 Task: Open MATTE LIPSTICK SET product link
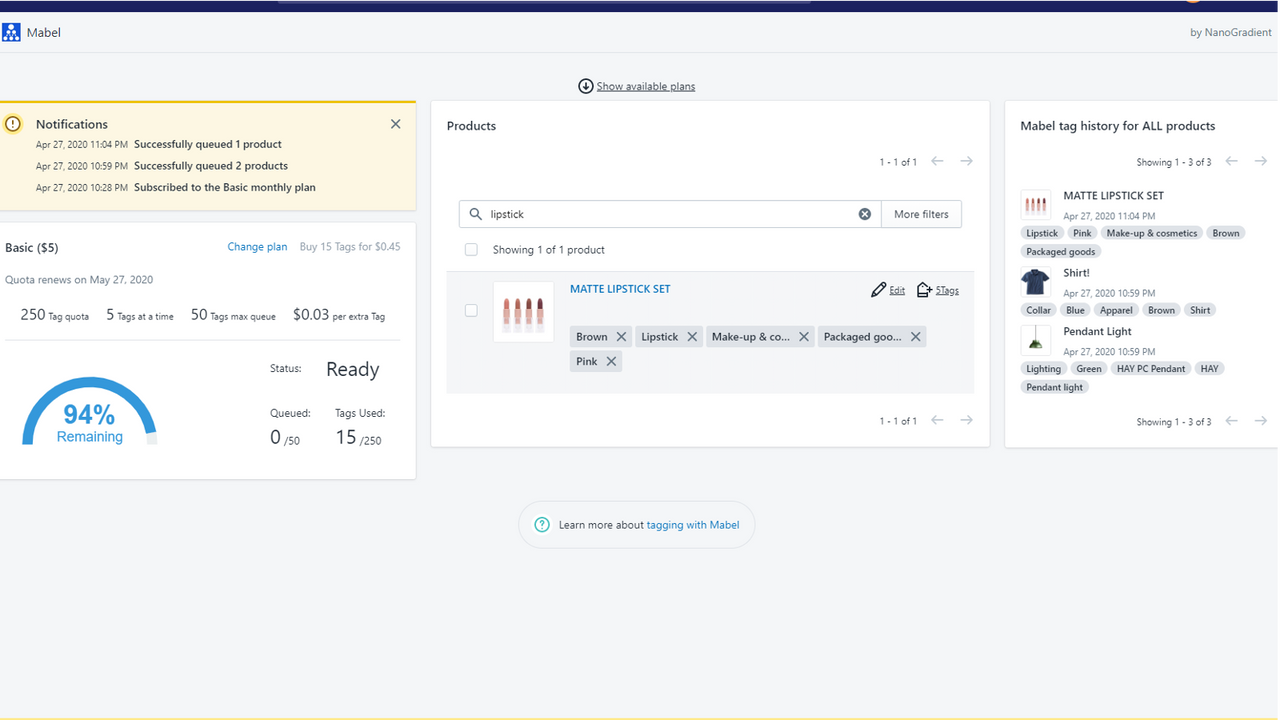[619, 288]
